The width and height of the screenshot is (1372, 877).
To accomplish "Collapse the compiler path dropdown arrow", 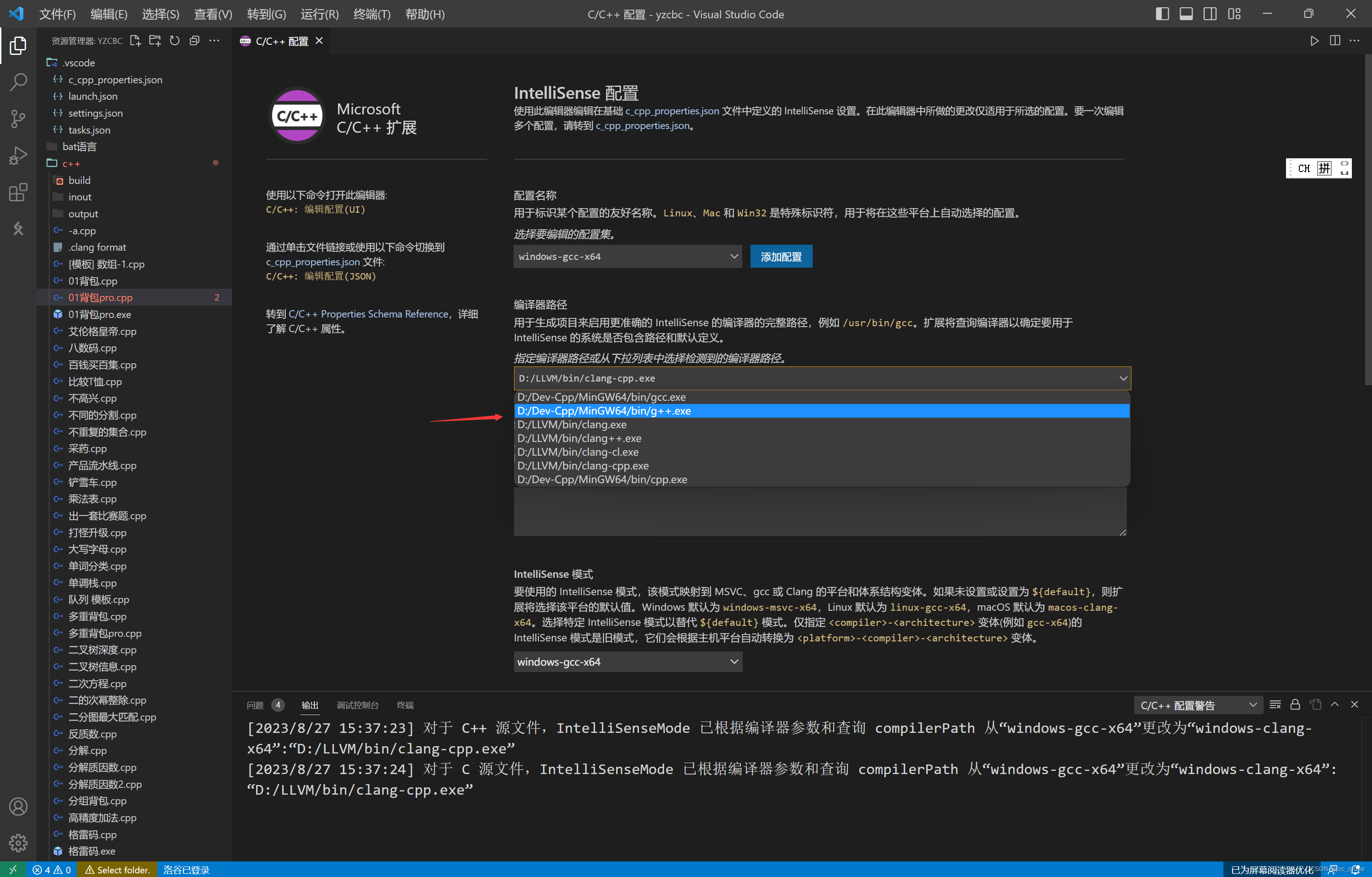I will [1123, 378].
